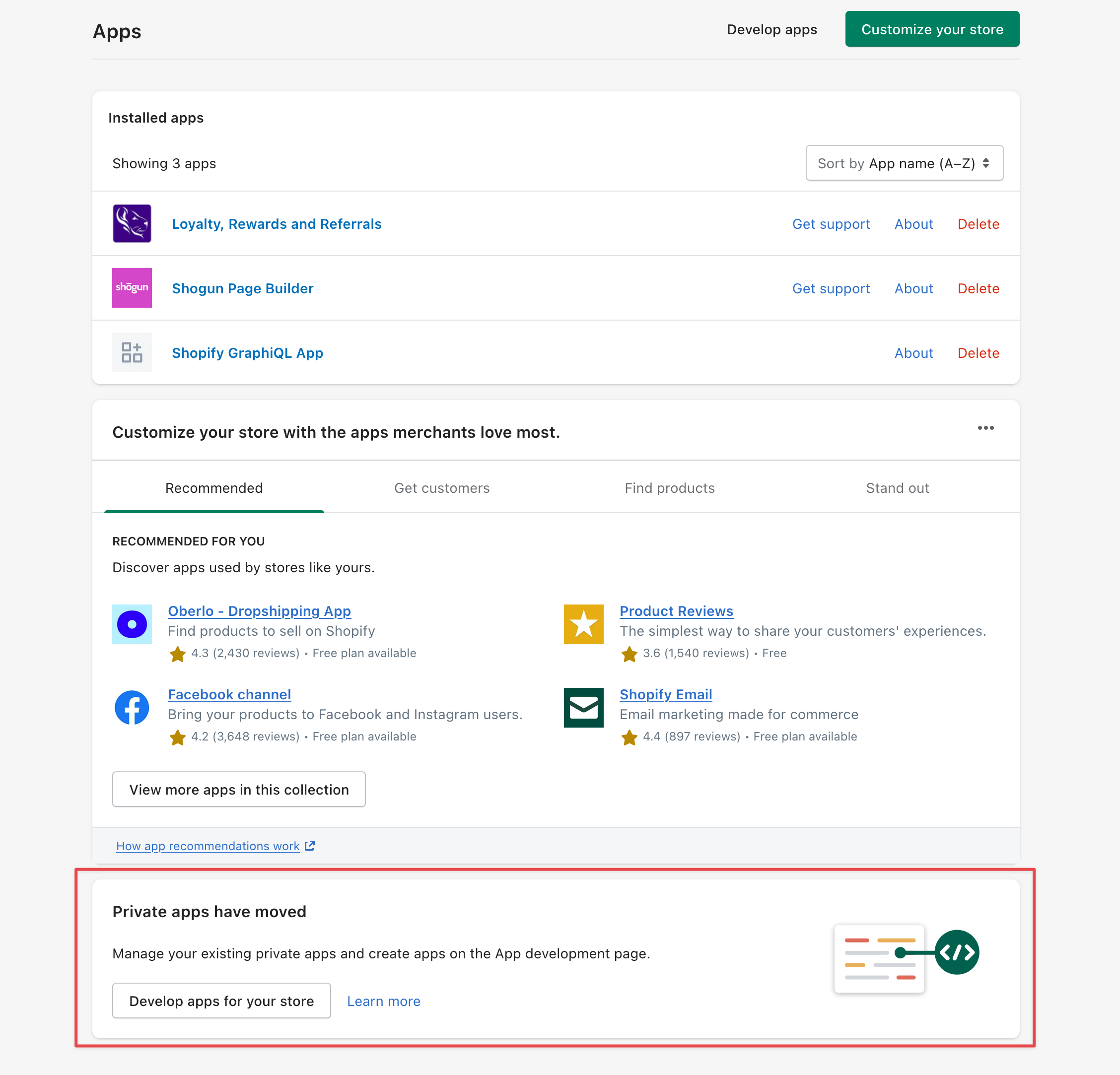Click Develop apps at the top
The width and height of the screenshot is (1120, 1075).
pyautogui.click(x=771, y=30)
